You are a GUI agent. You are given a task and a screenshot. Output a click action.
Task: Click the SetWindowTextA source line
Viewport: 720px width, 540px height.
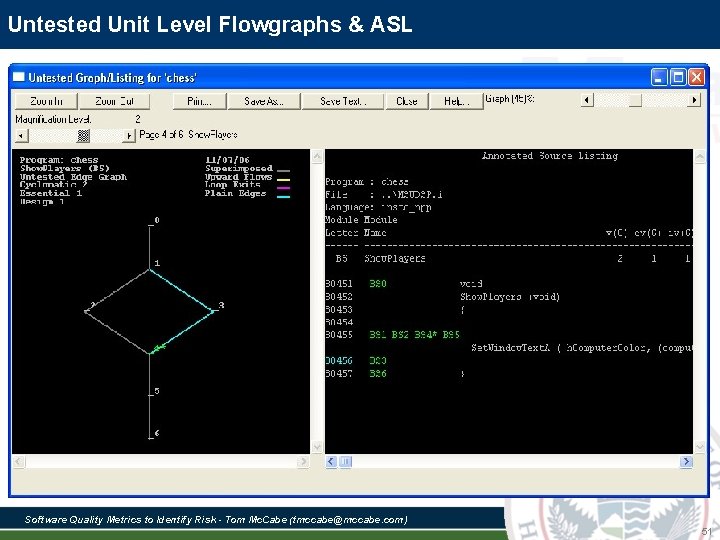pos(581,348)
